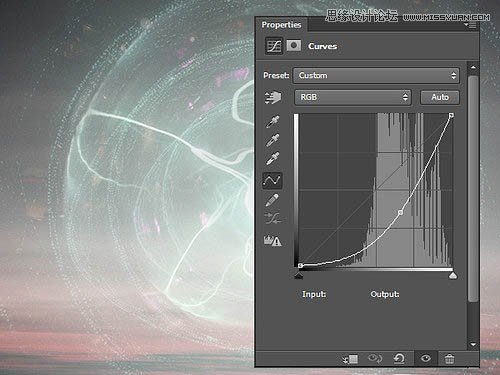
Task: Select the Properties tab
Action: (281, 25)
